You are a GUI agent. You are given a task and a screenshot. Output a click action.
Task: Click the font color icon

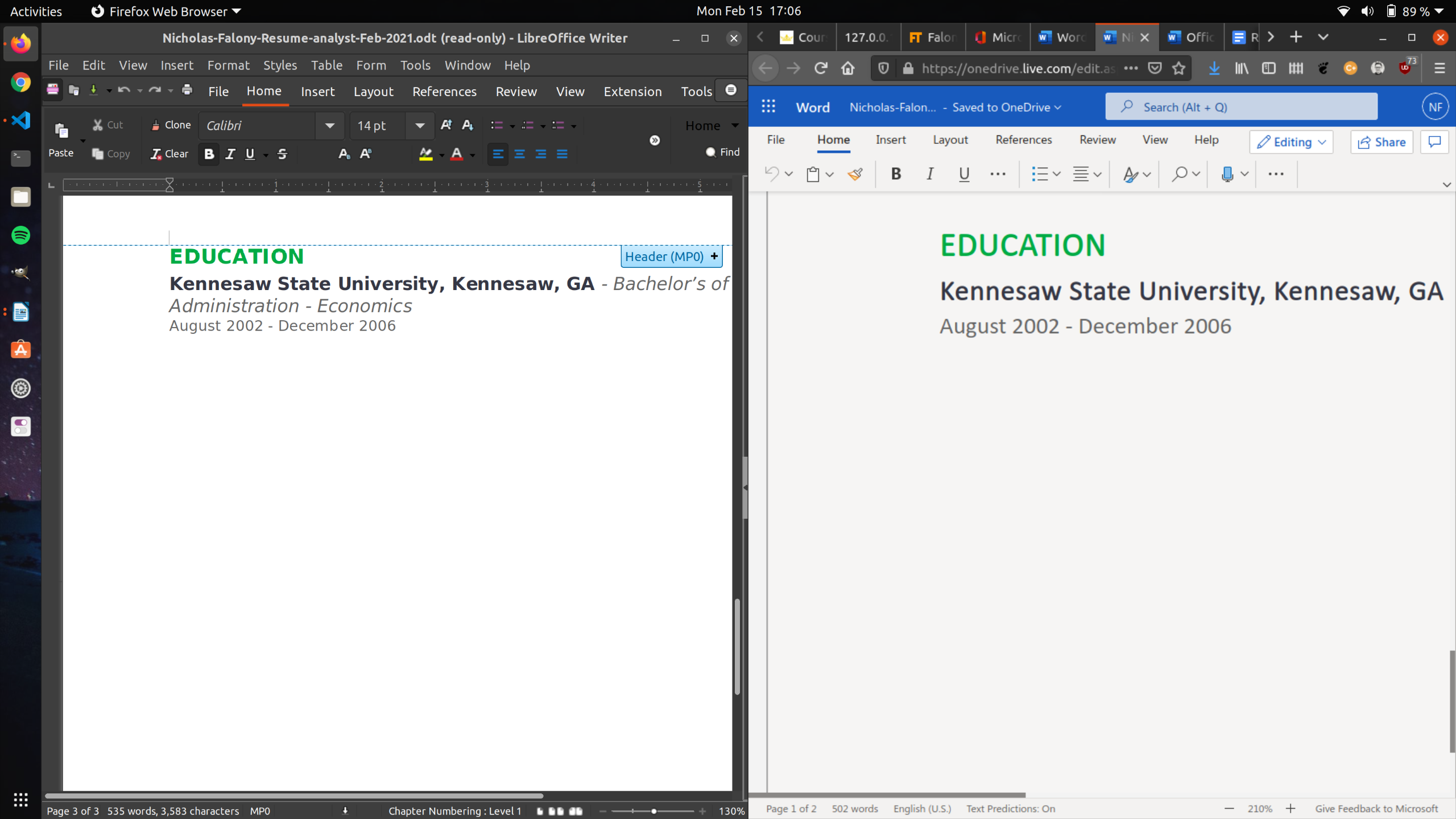pos(457,154)
